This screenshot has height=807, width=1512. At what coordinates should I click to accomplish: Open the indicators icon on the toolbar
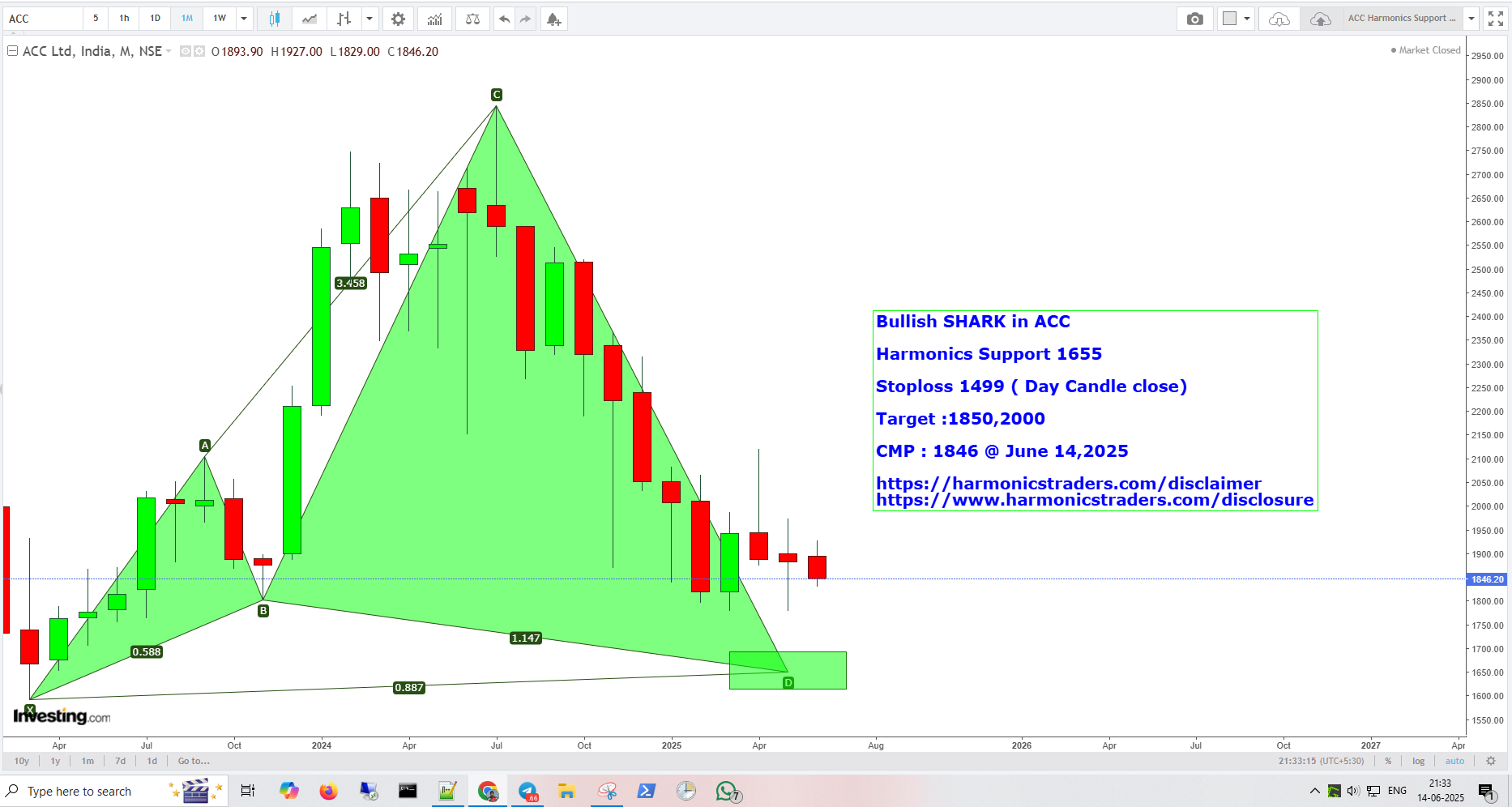tap(434, 18)
